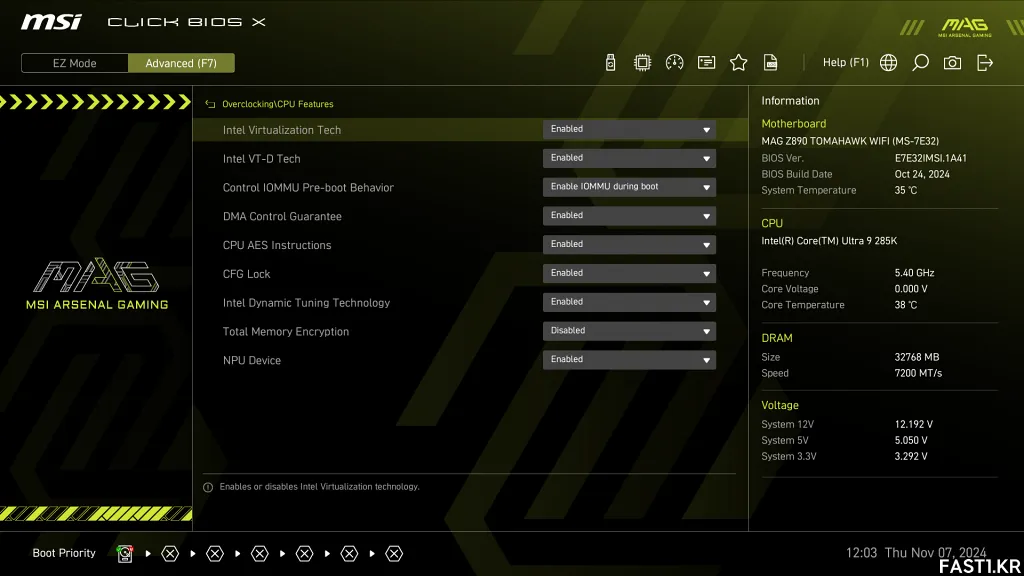Click the clock reading '12:03'
This screenshot has height=576, width=1024.
point(861,553)
